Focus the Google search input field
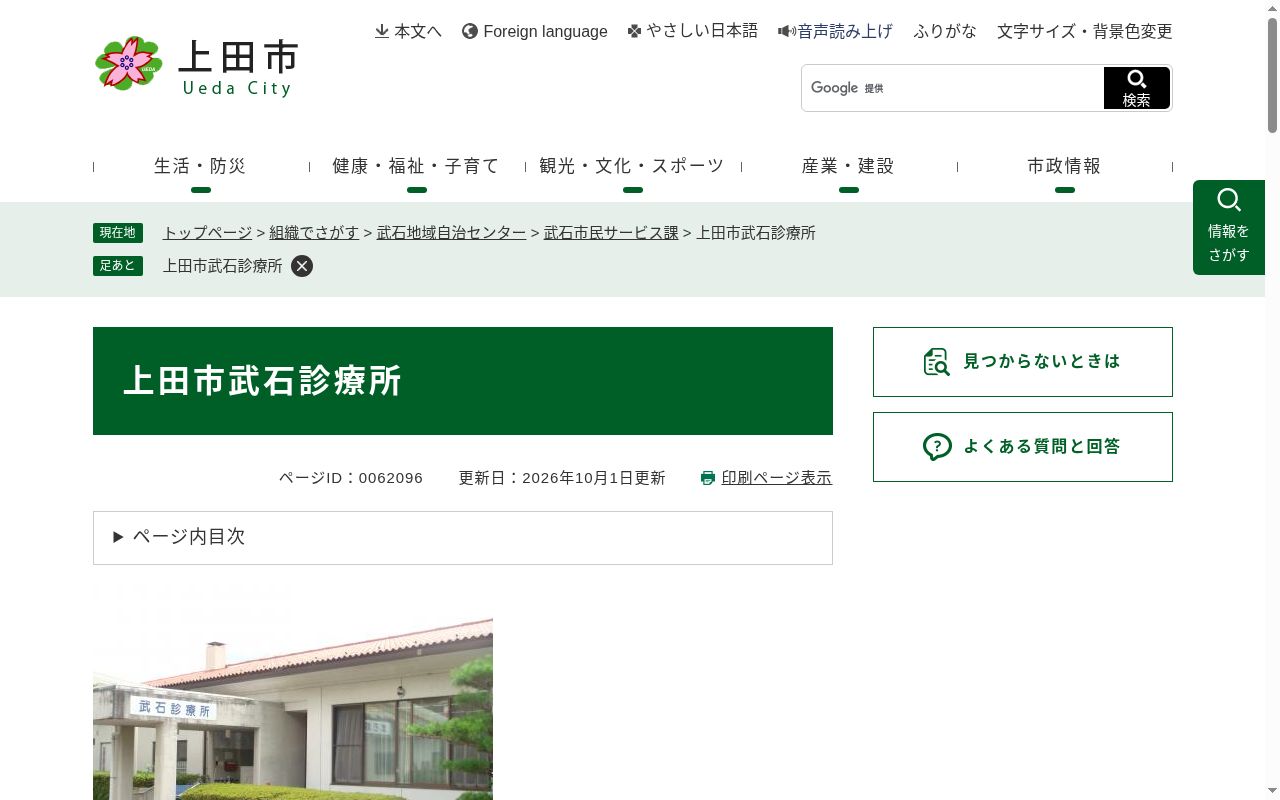The image size is (1280, 800). click(x=952, y=88)
